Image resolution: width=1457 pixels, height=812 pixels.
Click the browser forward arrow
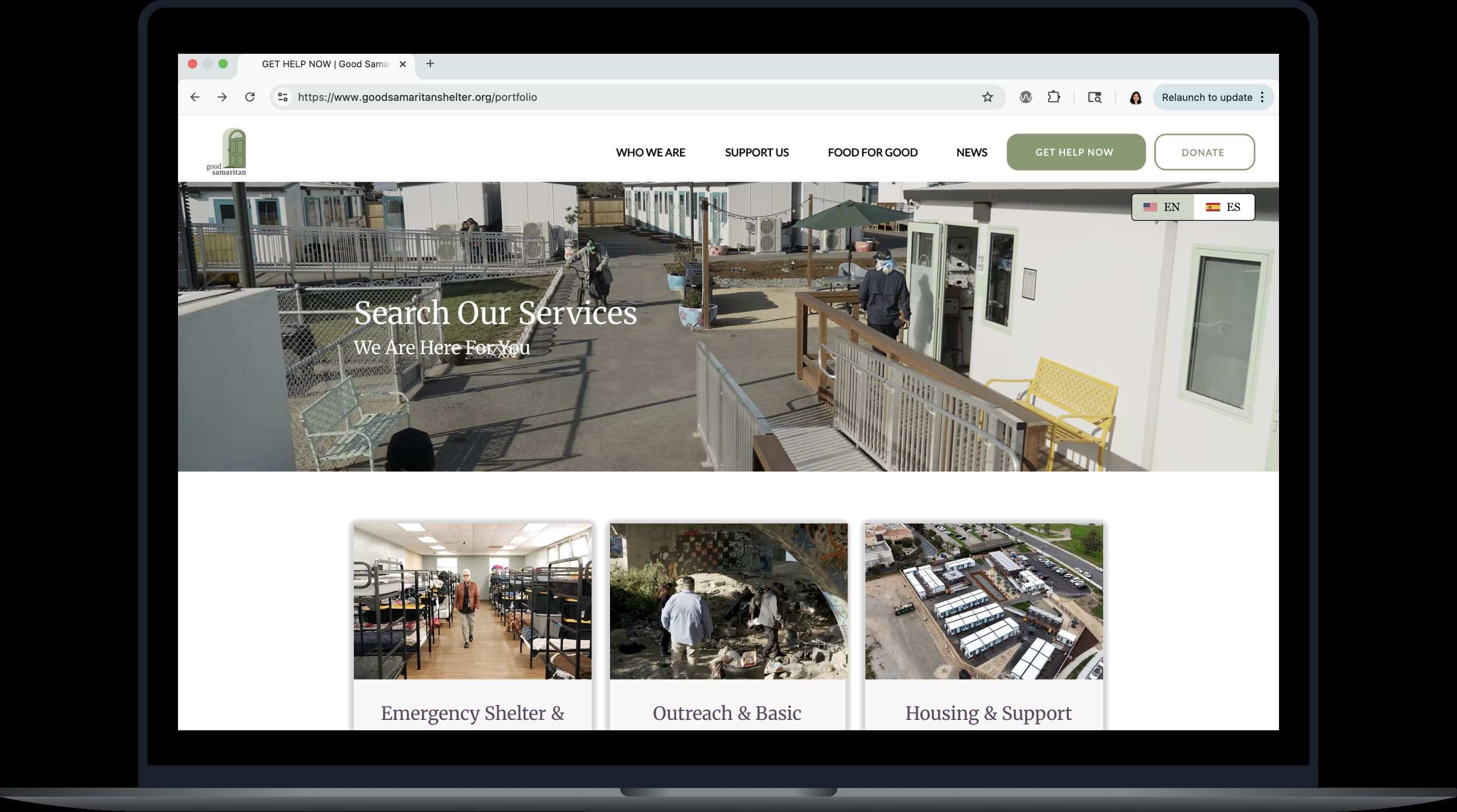coord(222,97)
